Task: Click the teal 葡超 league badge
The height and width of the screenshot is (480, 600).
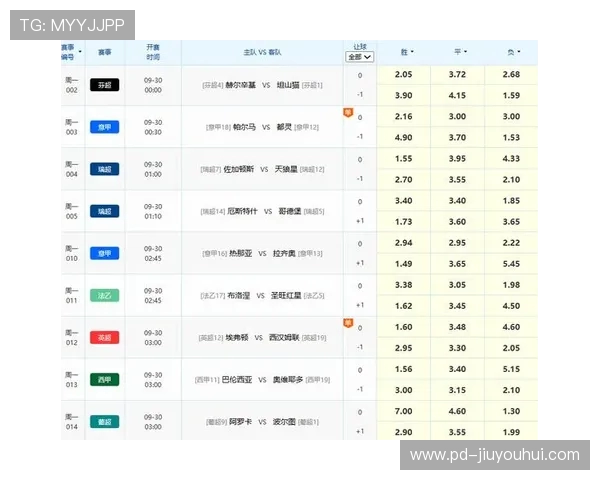Action: [x=104, y=422]
